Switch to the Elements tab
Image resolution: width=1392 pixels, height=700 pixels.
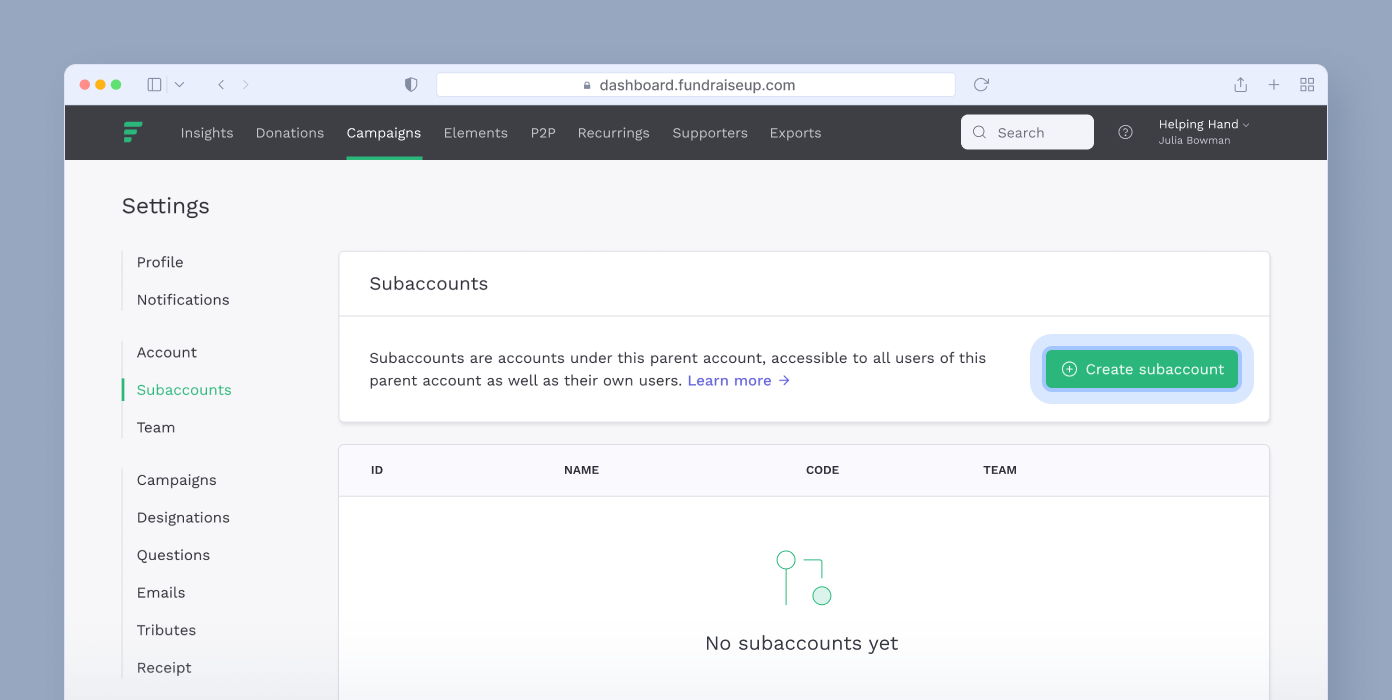pos(476,133)
